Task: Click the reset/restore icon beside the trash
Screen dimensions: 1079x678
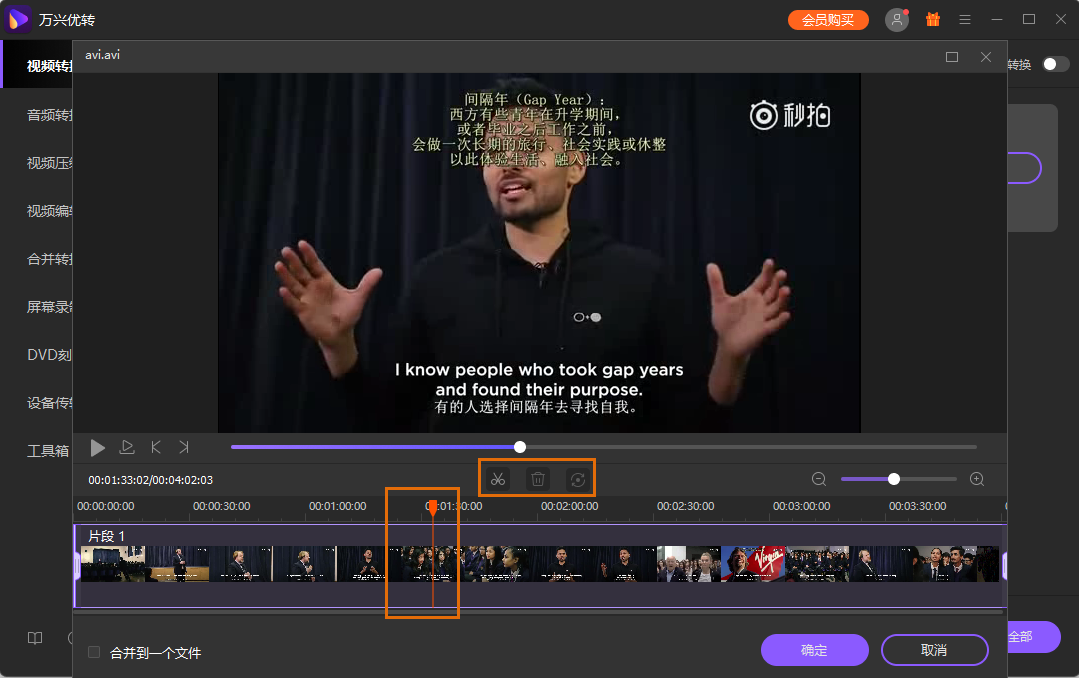Action: point(577,478)
